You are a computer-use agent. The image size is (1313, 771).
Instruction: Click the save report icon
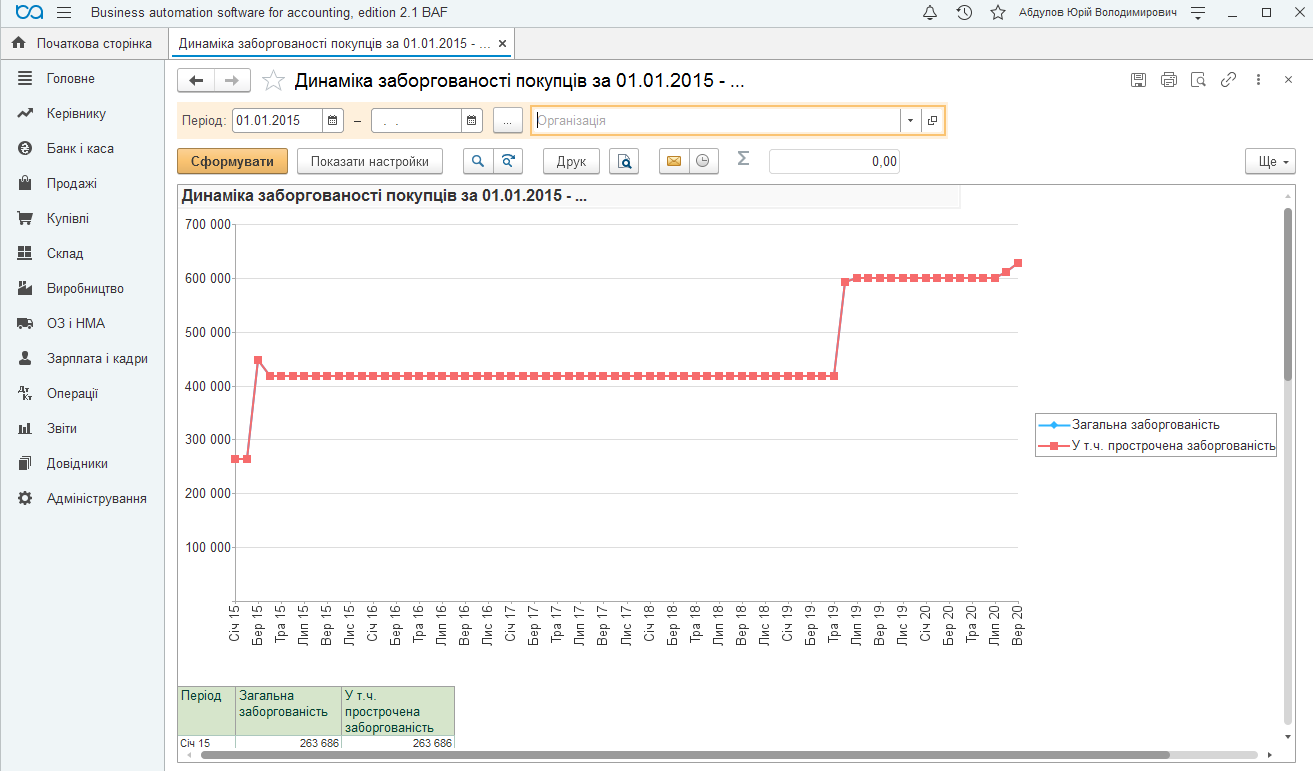[x=1138, y=80]
